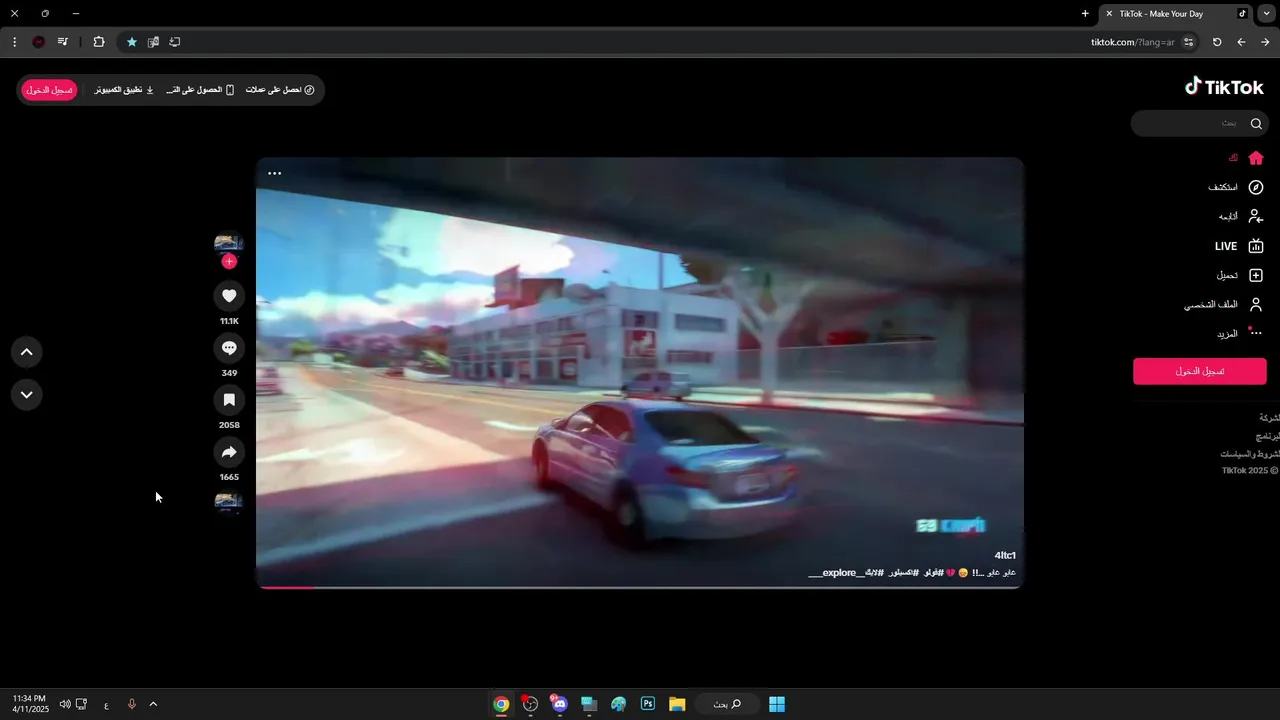Open Photoshop from the taskbar

tap(647, 704)
